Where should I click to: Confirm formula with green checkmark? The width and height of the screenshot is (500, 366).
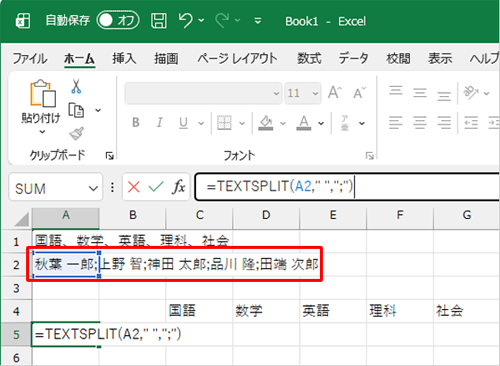point(156,187)
